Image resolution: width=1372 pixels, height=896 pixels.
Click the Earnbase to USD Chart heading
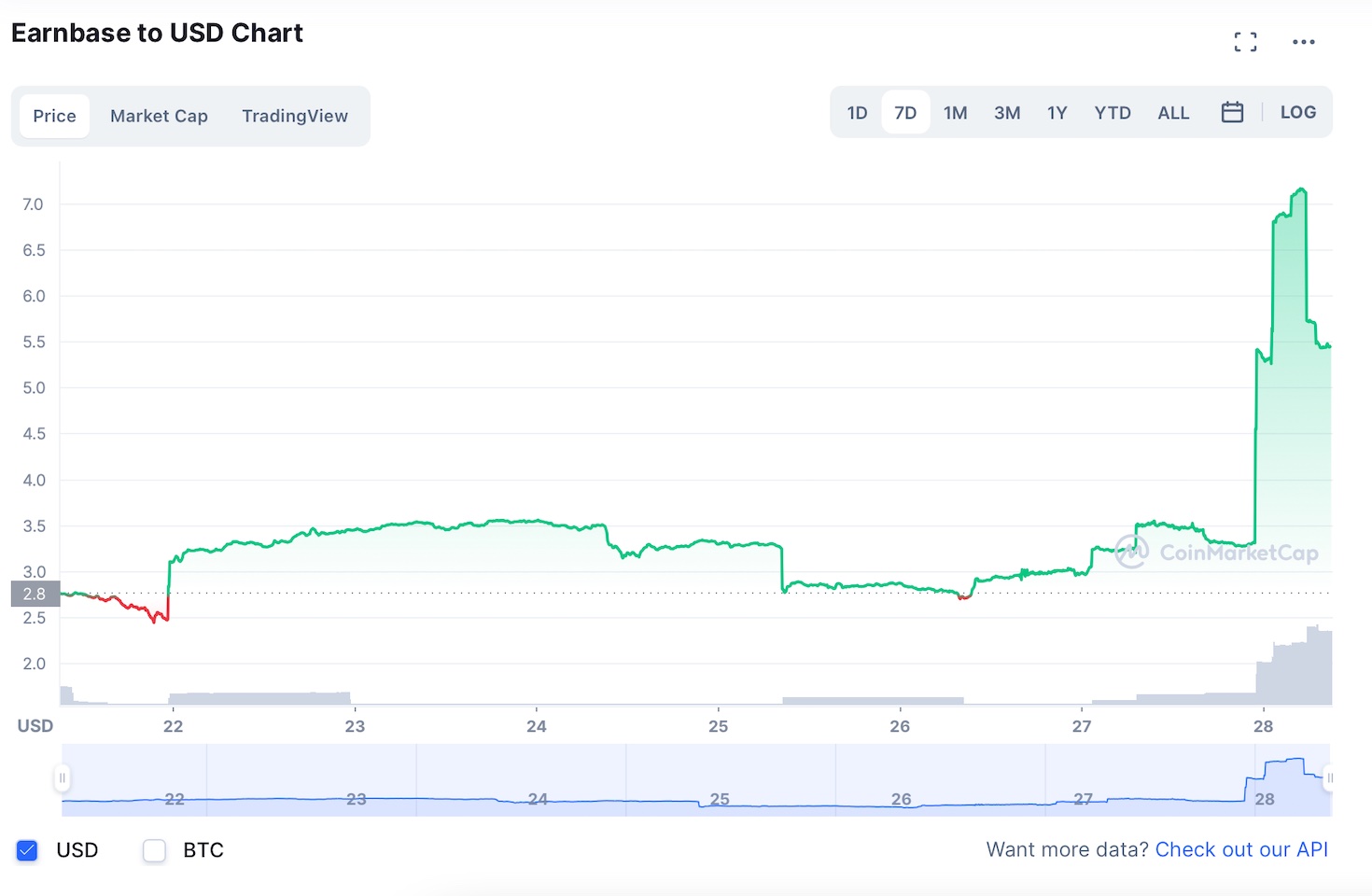coord(157,33)
